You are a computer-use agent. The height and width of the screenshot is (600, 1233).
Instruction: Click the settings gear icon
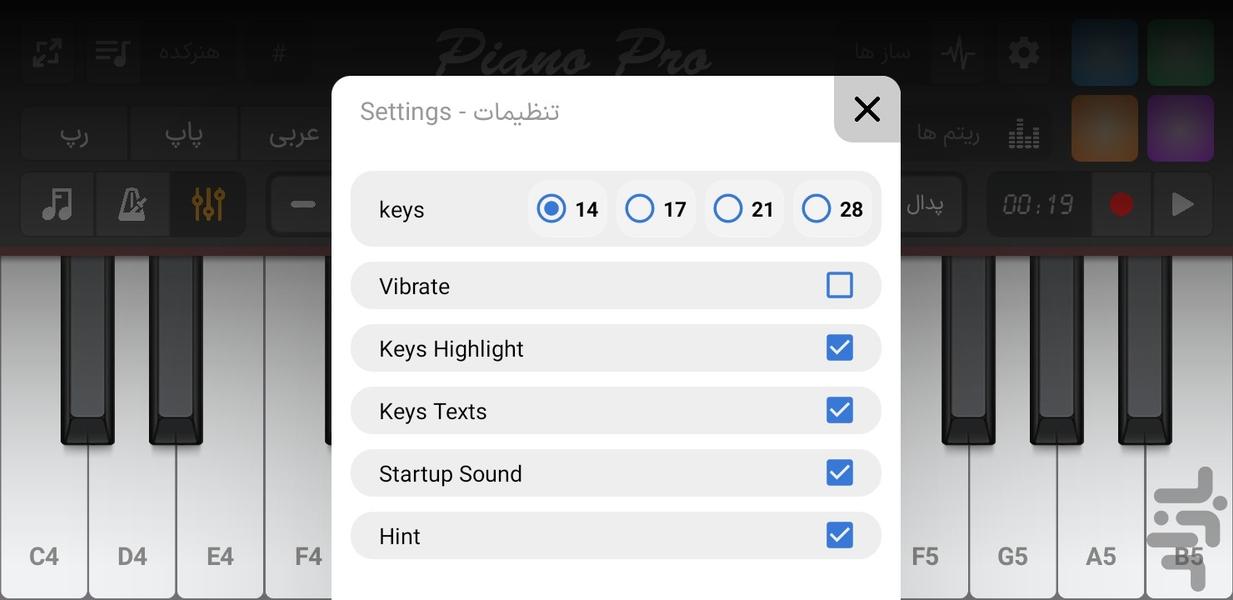(1023, 52)
